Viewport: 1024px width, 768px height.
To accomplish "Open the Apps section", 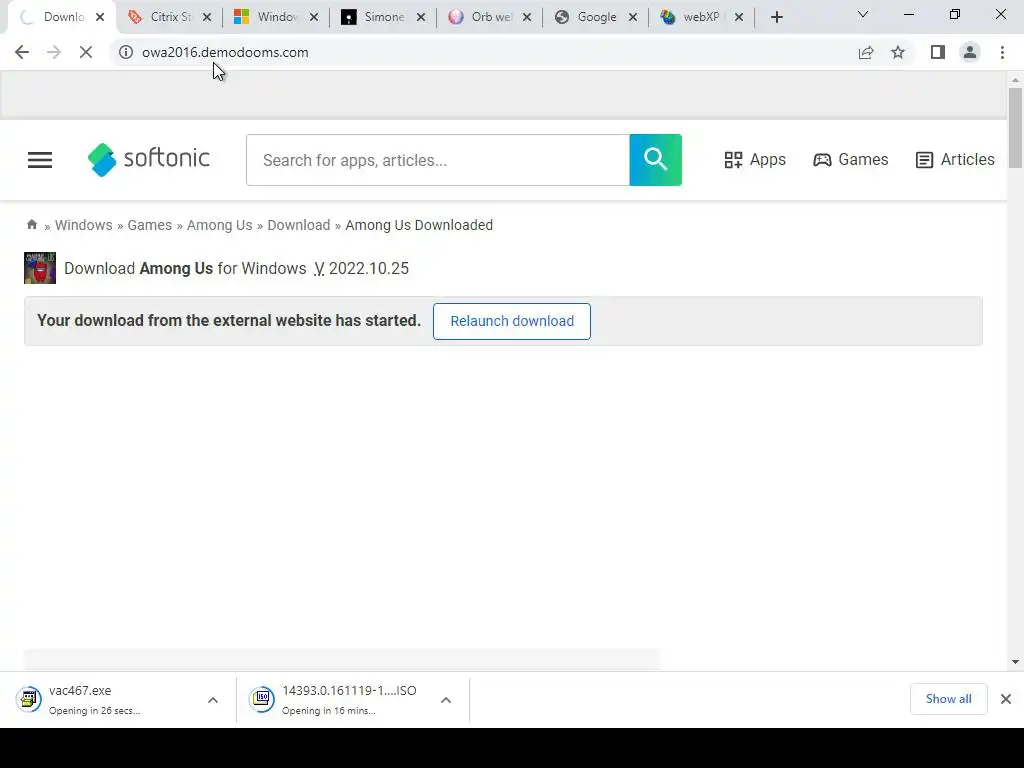I will (x=755, y=159).
